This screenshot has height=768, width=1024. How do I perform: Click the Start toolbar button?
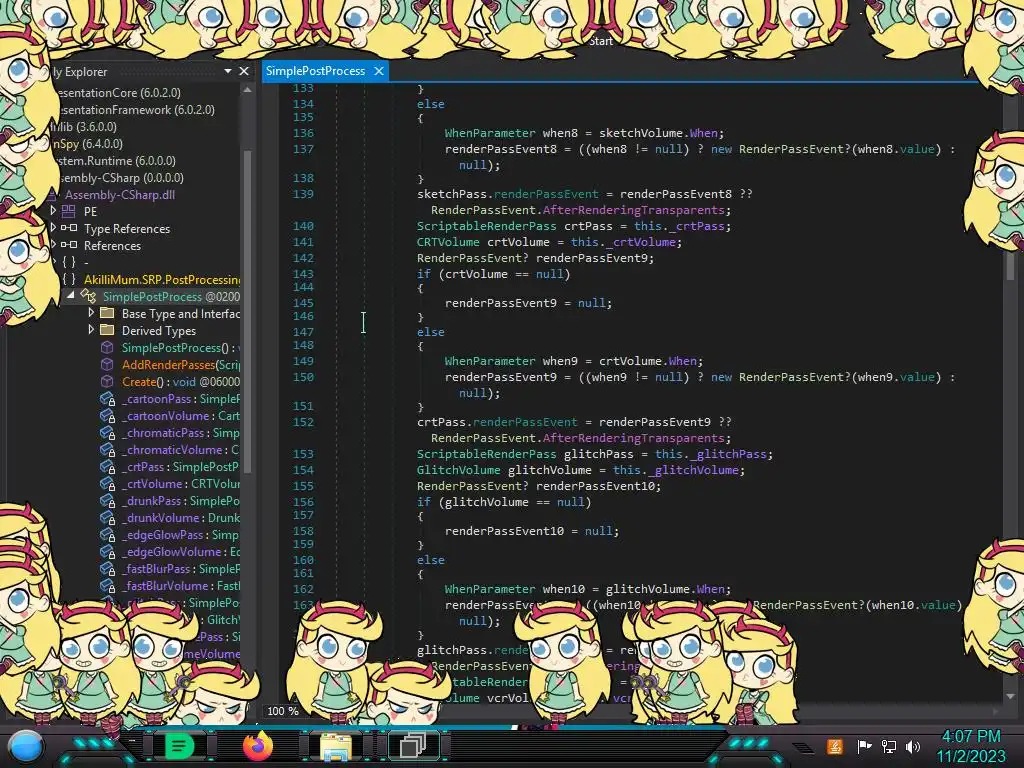pyautogui.click(x=601, y=41)
